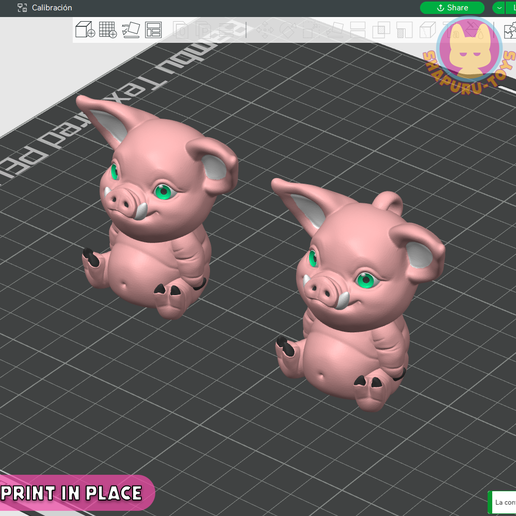Click the Arrange all objects icon
Image resolution: width=516 pixels, height=516 pixels.
154,30
